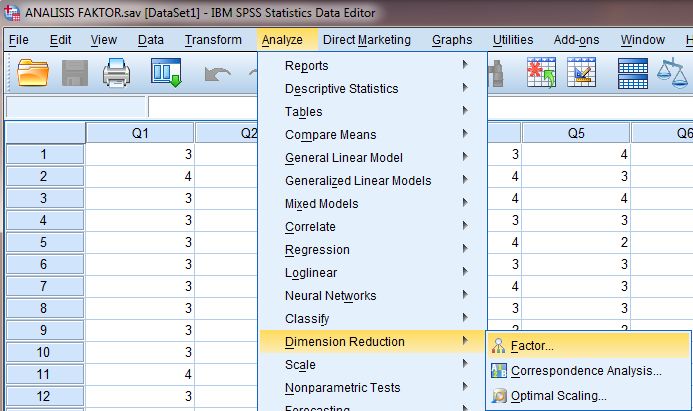
Task: Click the Recall recent dialogs icon
Action: pos(166,72)
